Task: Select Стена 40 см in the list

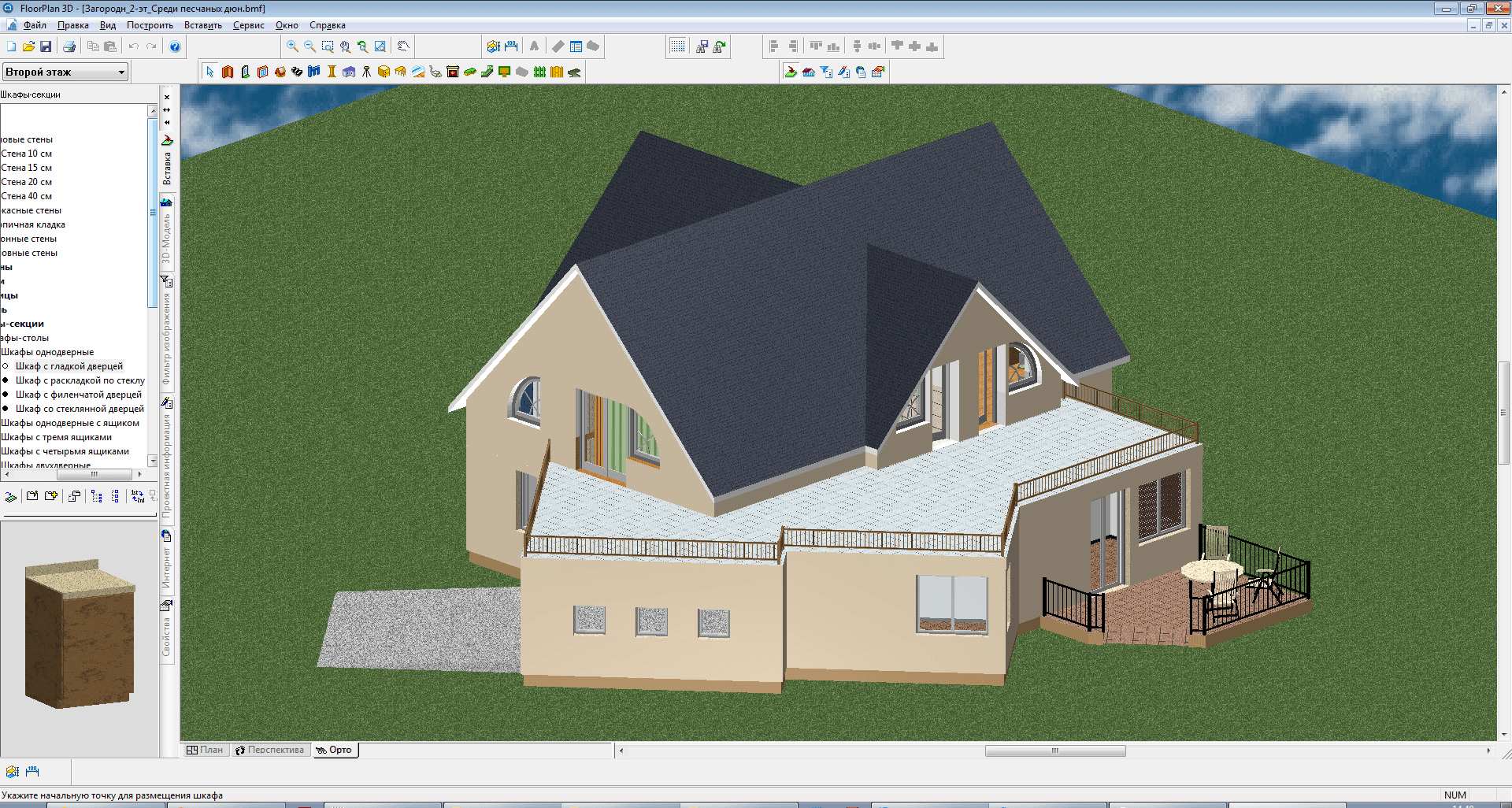Action: 26,196
